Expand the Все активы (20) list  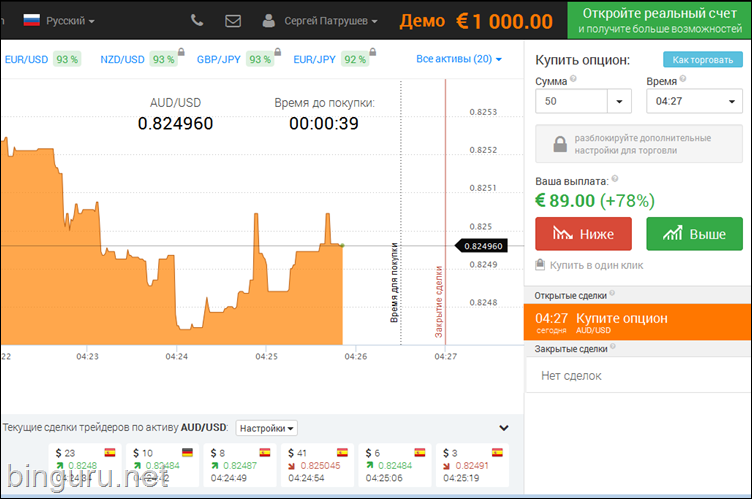459,59
